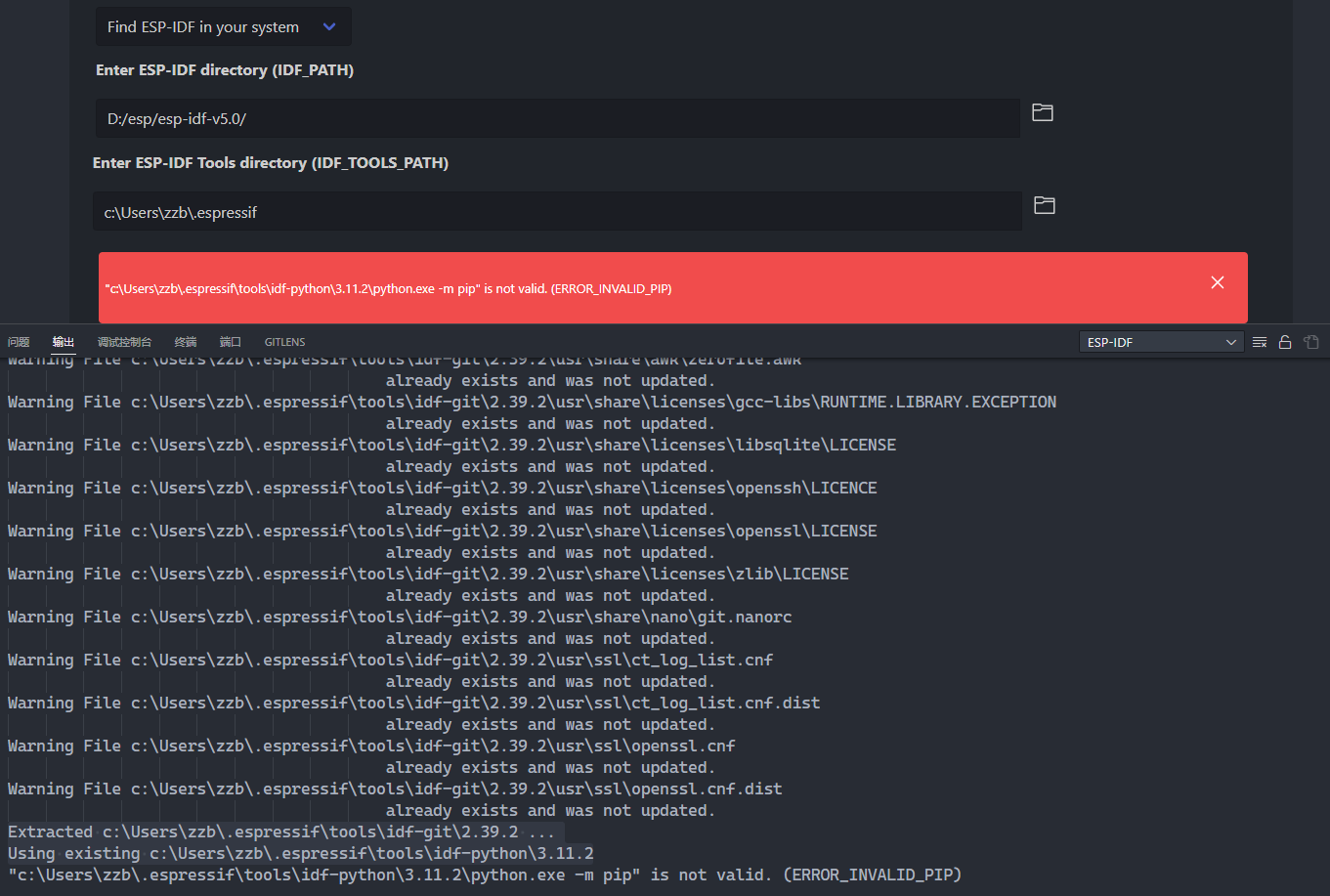Click the error message text in red banner

[388, 288]
